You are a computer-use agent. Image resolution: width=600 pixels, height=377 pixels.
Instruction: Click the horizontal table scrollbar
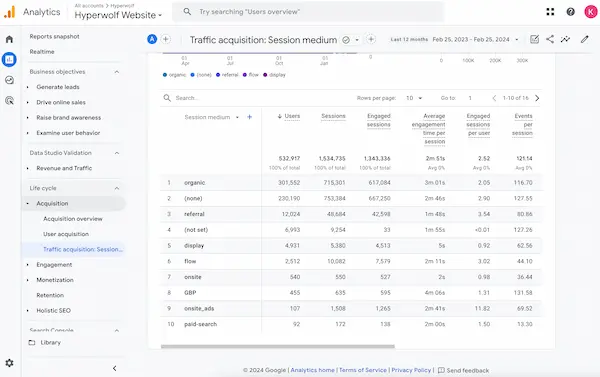point(278,346)
